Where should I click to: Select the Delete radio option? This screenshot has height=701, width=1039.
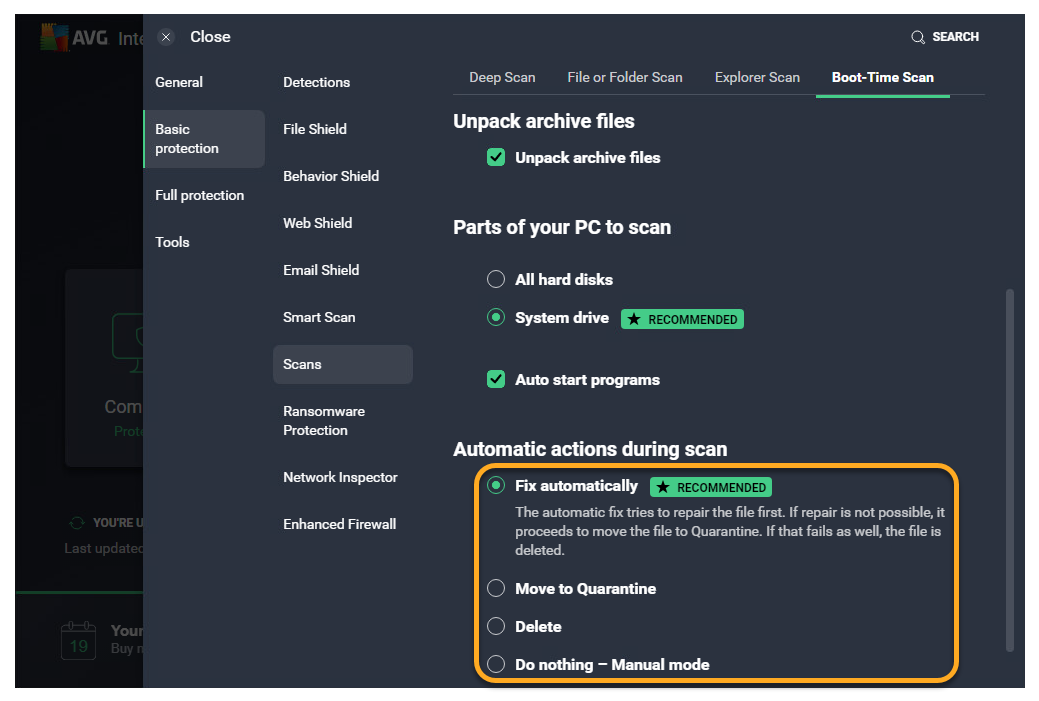point(496,627)
